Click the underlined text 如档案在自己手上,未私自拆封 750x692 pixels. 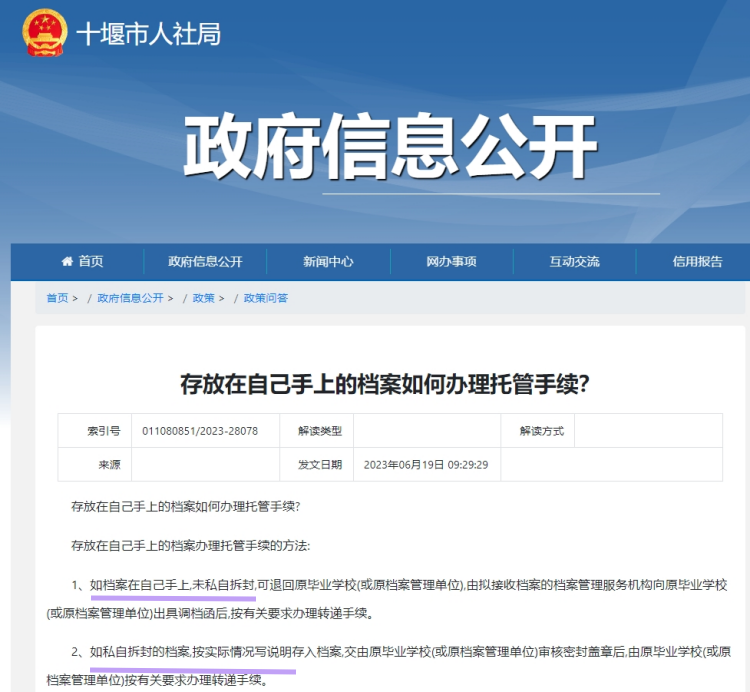[x=172, y=585]
